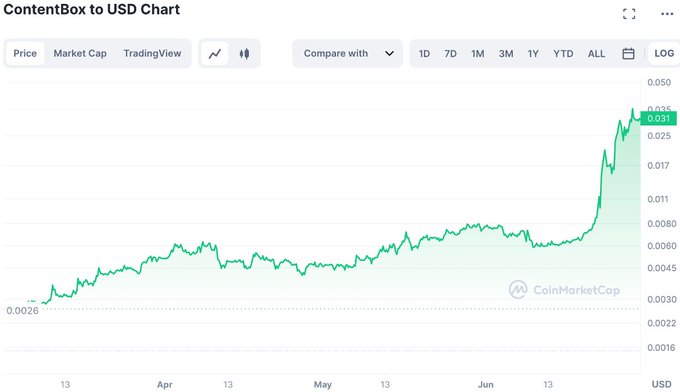
Task: Open fullscreen chart mode icon
Action: tap(629, 14)
